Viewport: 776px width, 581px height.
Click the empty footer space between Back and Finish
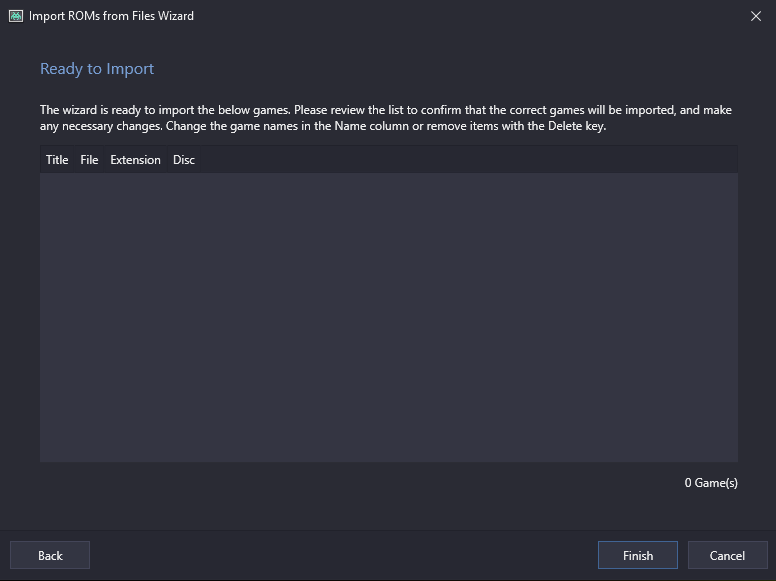point(344,555)
